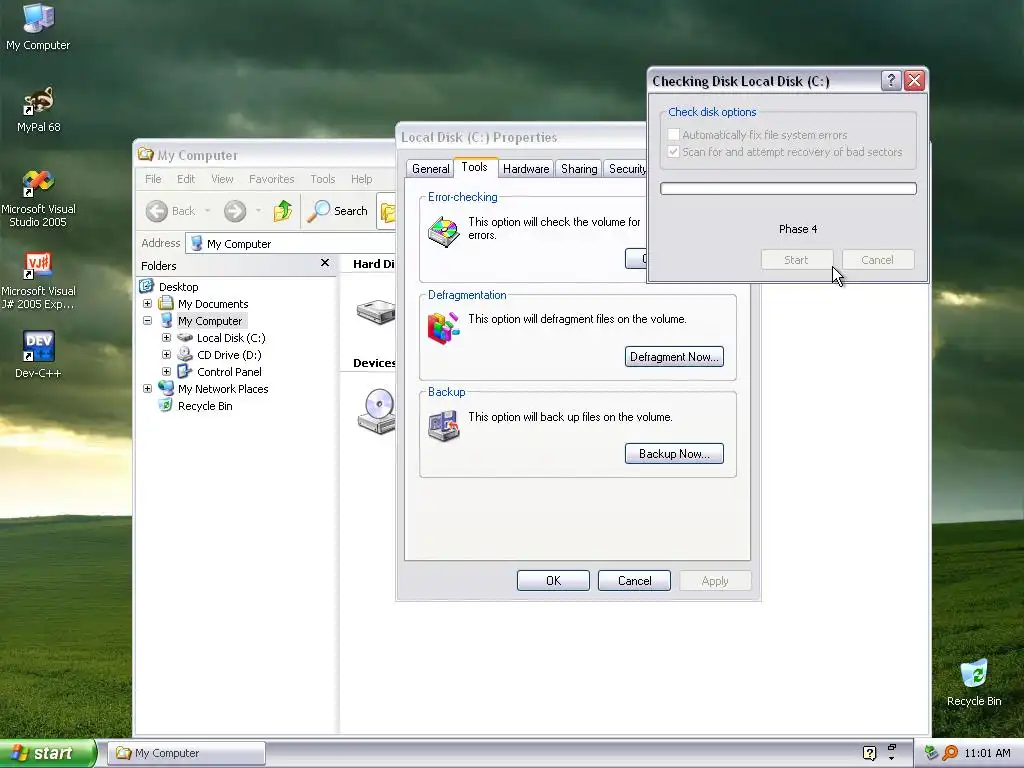Click the Address bar field
This screenshot has height=768, width=1024.
point(291,244)
